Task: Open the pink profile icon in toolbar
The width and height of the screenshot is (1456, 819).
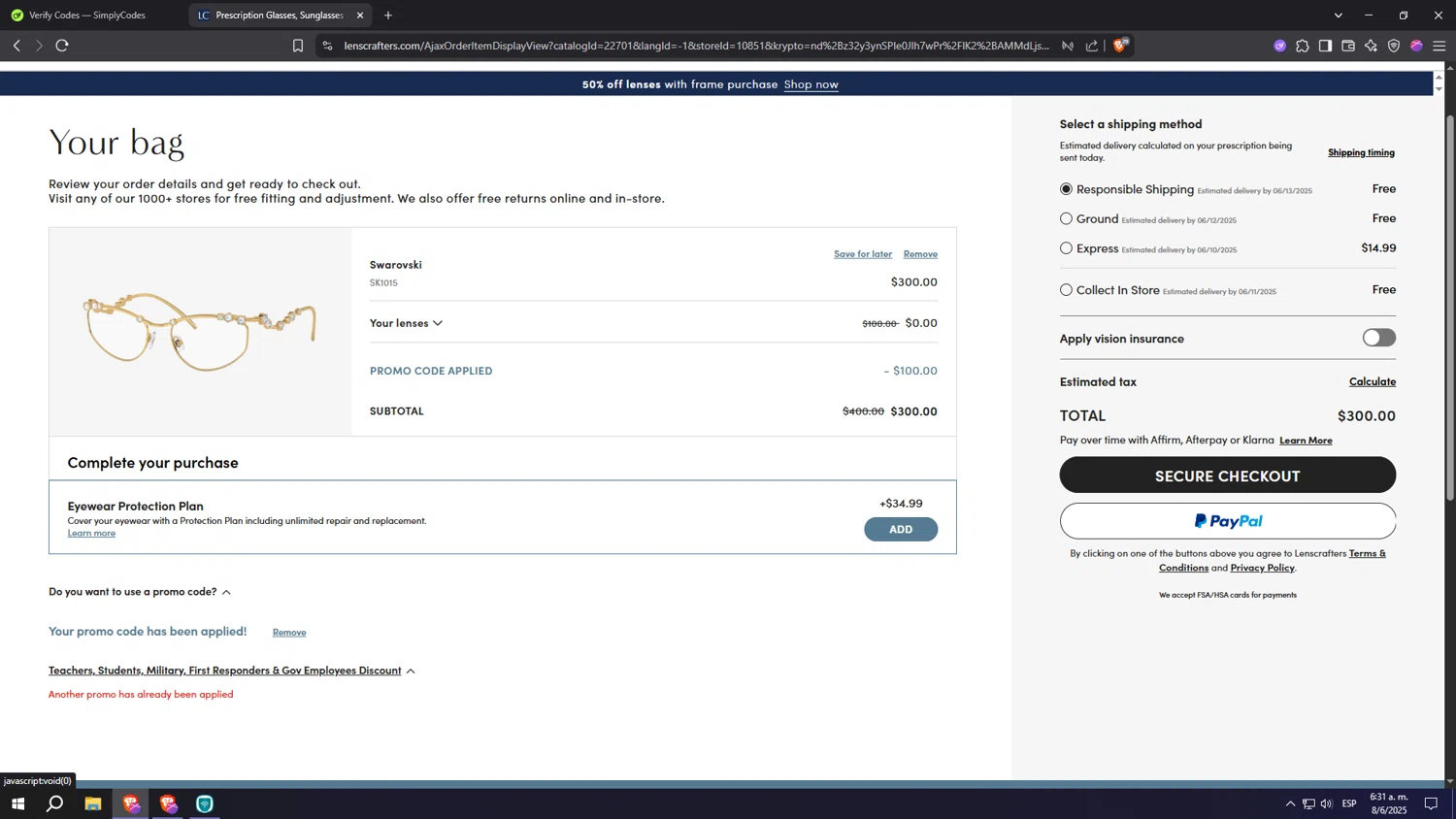Action: (x=1416, y=46)
